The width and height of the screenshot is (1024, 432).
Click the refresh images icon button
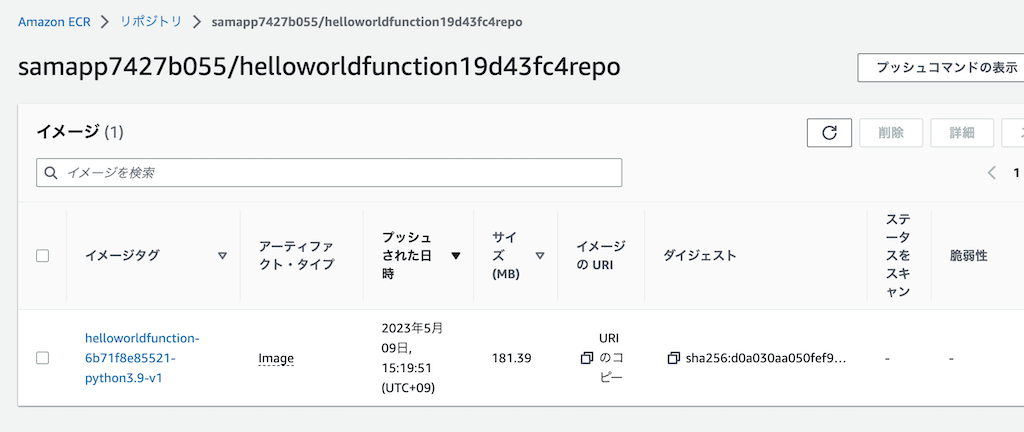pos(829,132)
